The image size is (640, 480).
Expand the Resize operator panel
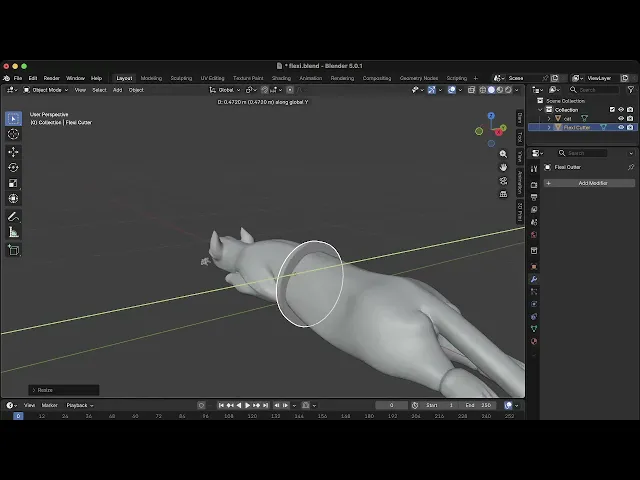click(64, 390)
